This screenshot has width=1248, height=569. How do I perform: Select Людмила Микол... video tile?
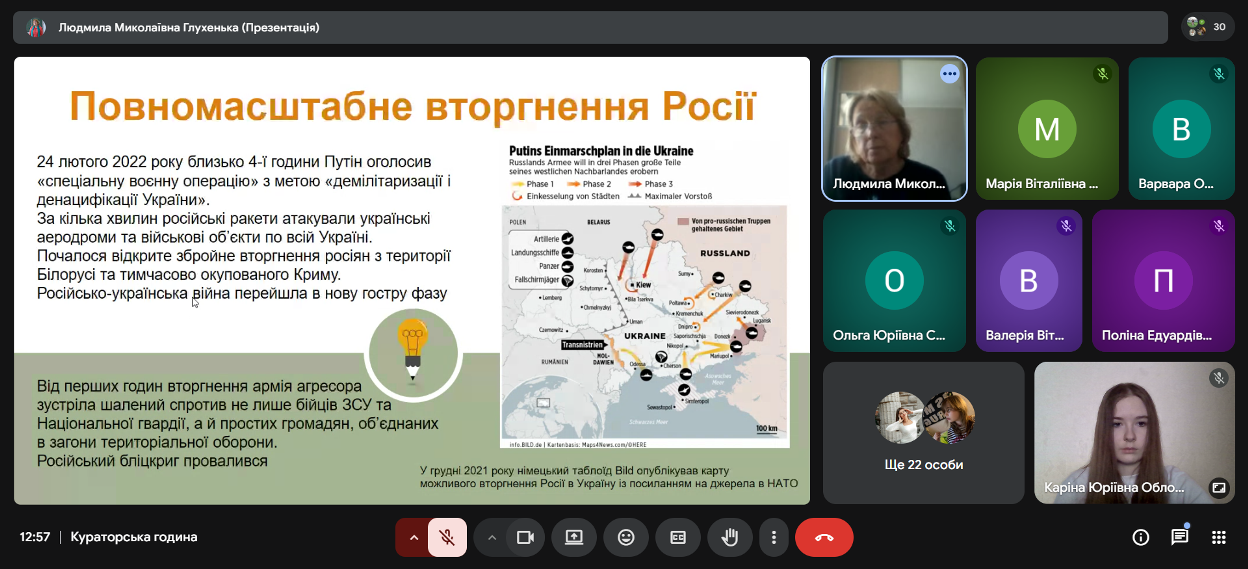click(x=895, y=129)
